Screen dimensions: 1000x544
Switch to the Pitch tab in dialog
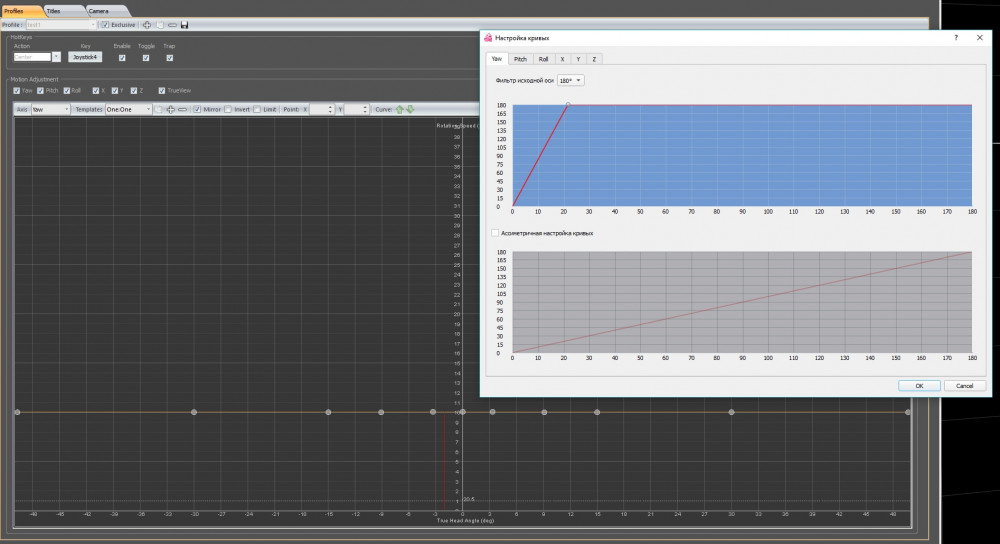click(x=521, y=59)
